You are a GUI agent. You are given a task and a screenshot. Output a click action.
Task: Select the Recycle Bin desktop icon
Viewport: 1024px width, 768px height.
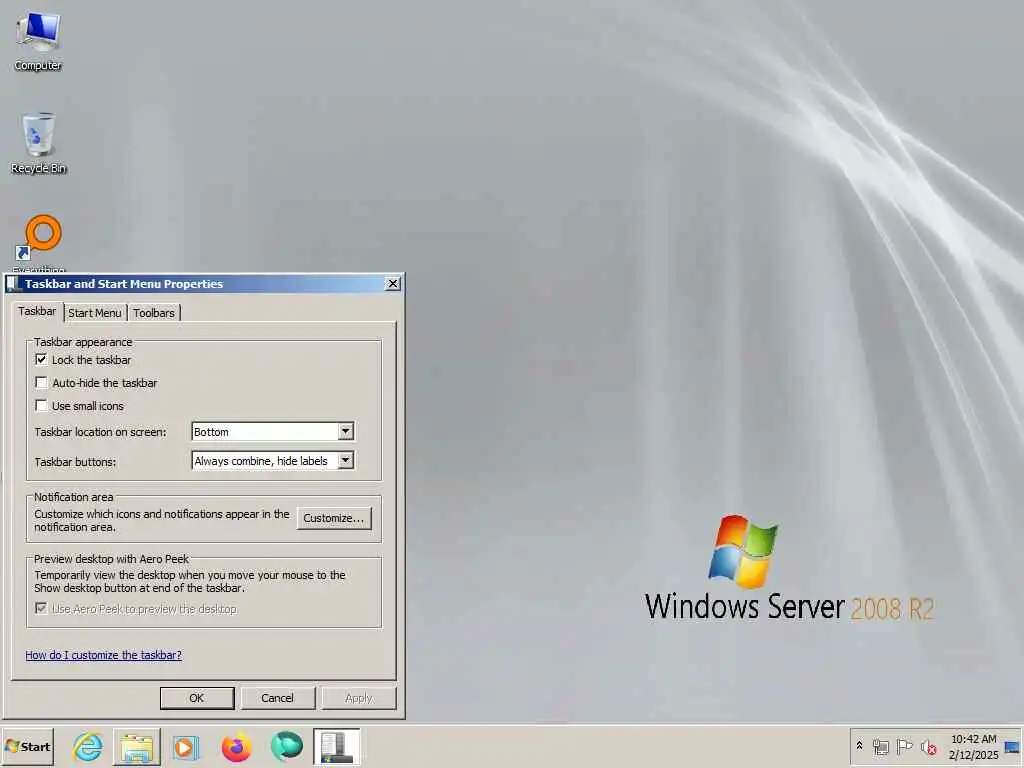click(x=38, y=144)
